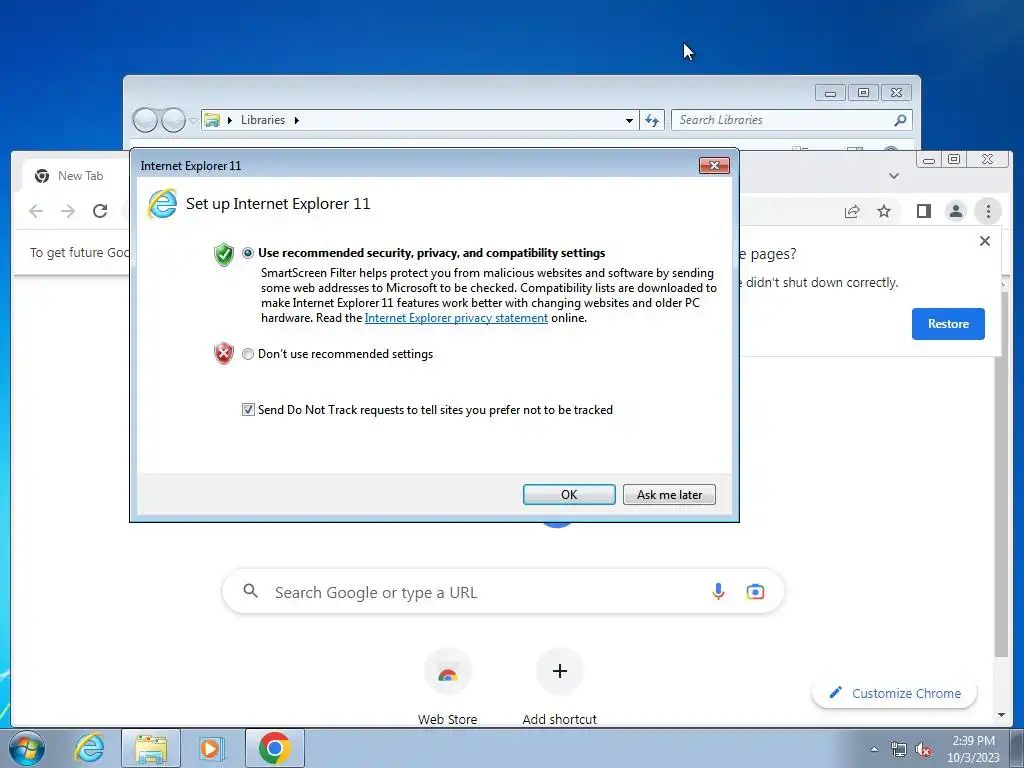Image resolution: width=1024 pixels, height=768 pixels.
Task: Open Web Store shortcut
Action: tap(447, 686)
